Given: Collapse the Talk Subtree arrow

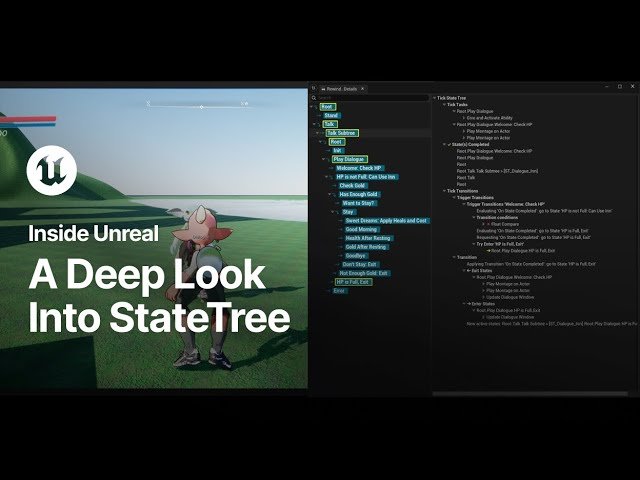Looking at the screenshot, I should (317, 133).
